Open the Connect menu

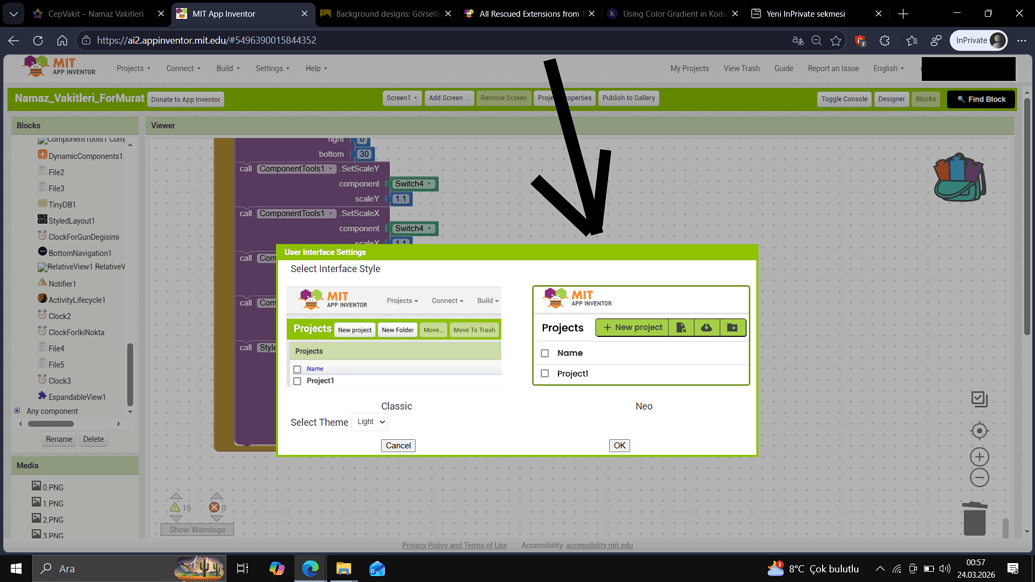tap(183, 68)
